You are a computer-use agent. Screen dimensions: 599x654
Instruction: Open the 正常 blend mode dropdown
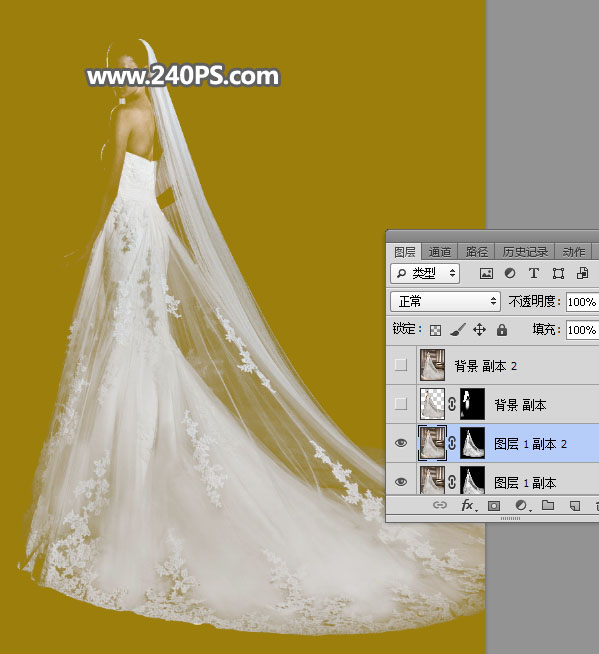445,302
